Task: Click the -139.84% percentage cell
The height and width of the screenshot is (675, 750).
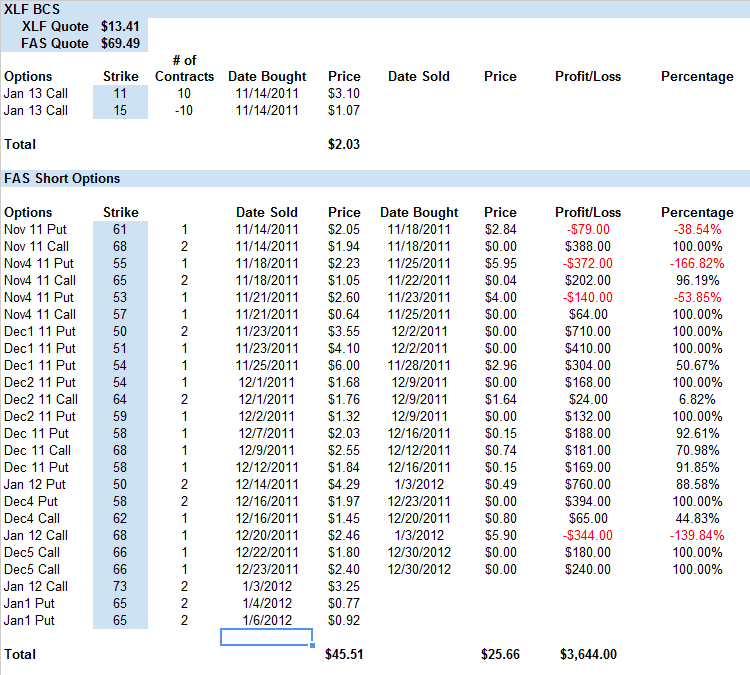Action: pos(696,535)
